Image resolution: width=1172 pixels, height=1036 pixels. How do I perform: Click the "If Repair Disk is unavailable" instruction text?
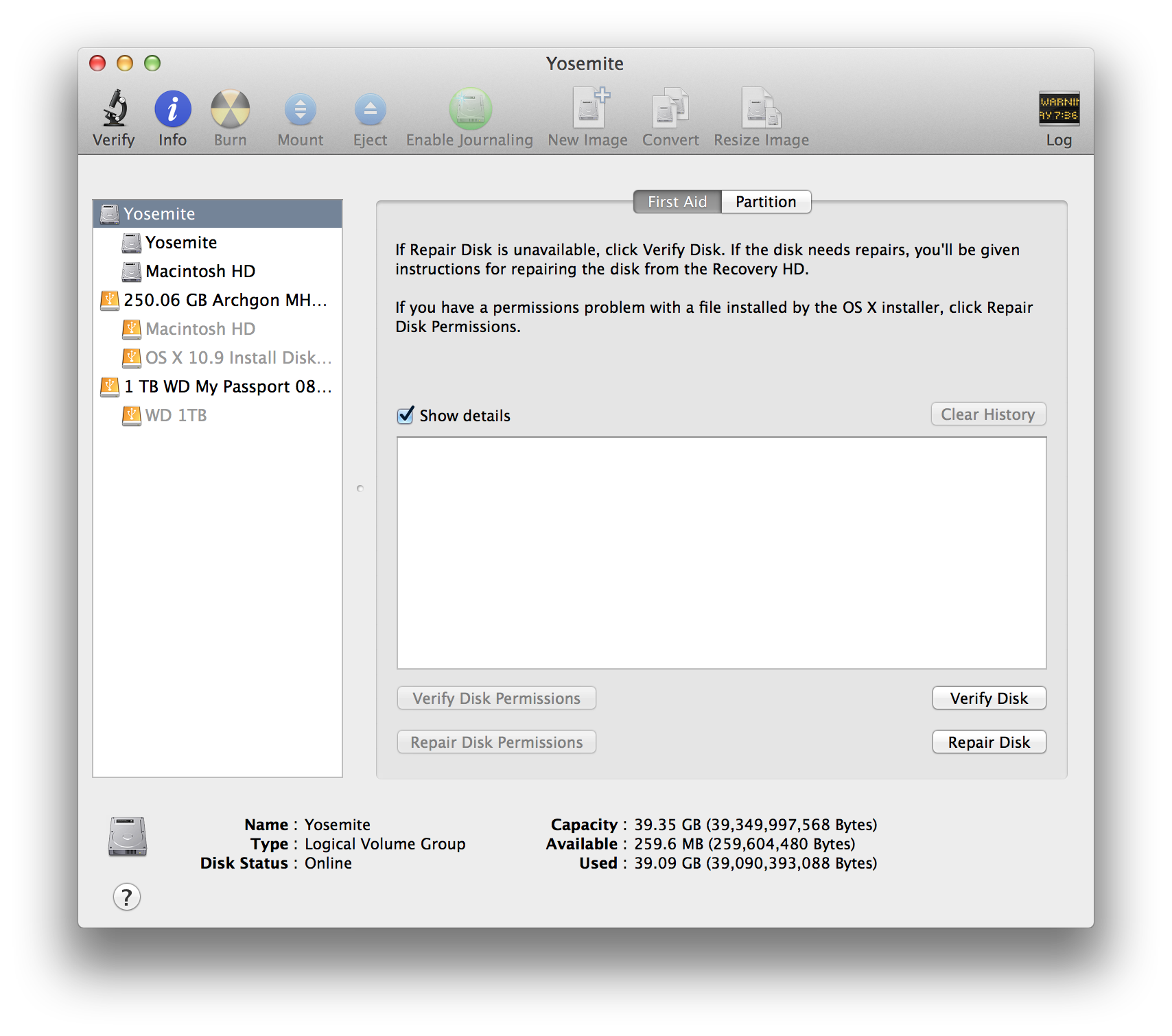(x=707, y=259)
